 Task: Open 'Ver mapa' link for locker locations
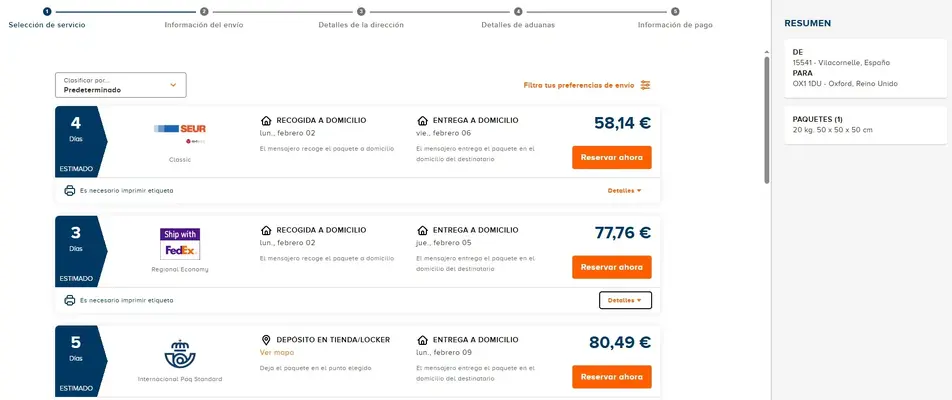click(x=277, y=352)
